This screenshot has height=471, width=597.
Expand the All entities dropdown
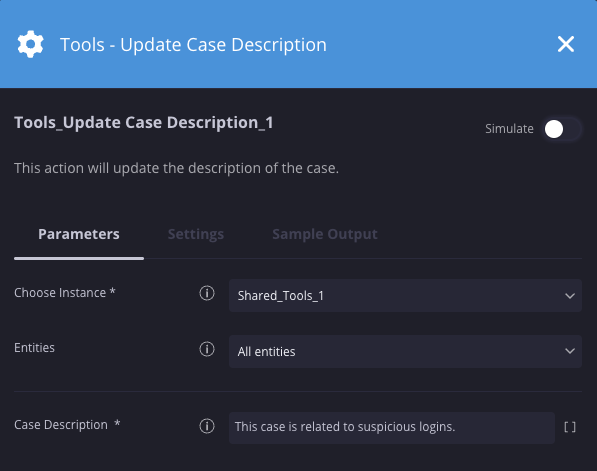pos(405,351)
